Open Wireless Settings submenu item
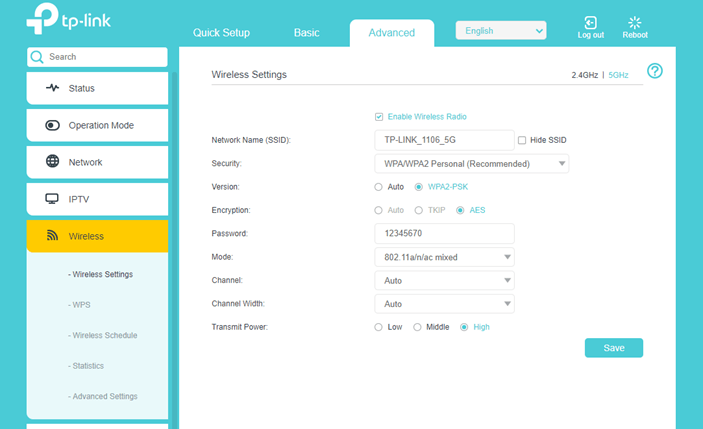 [x=100, y=274]
